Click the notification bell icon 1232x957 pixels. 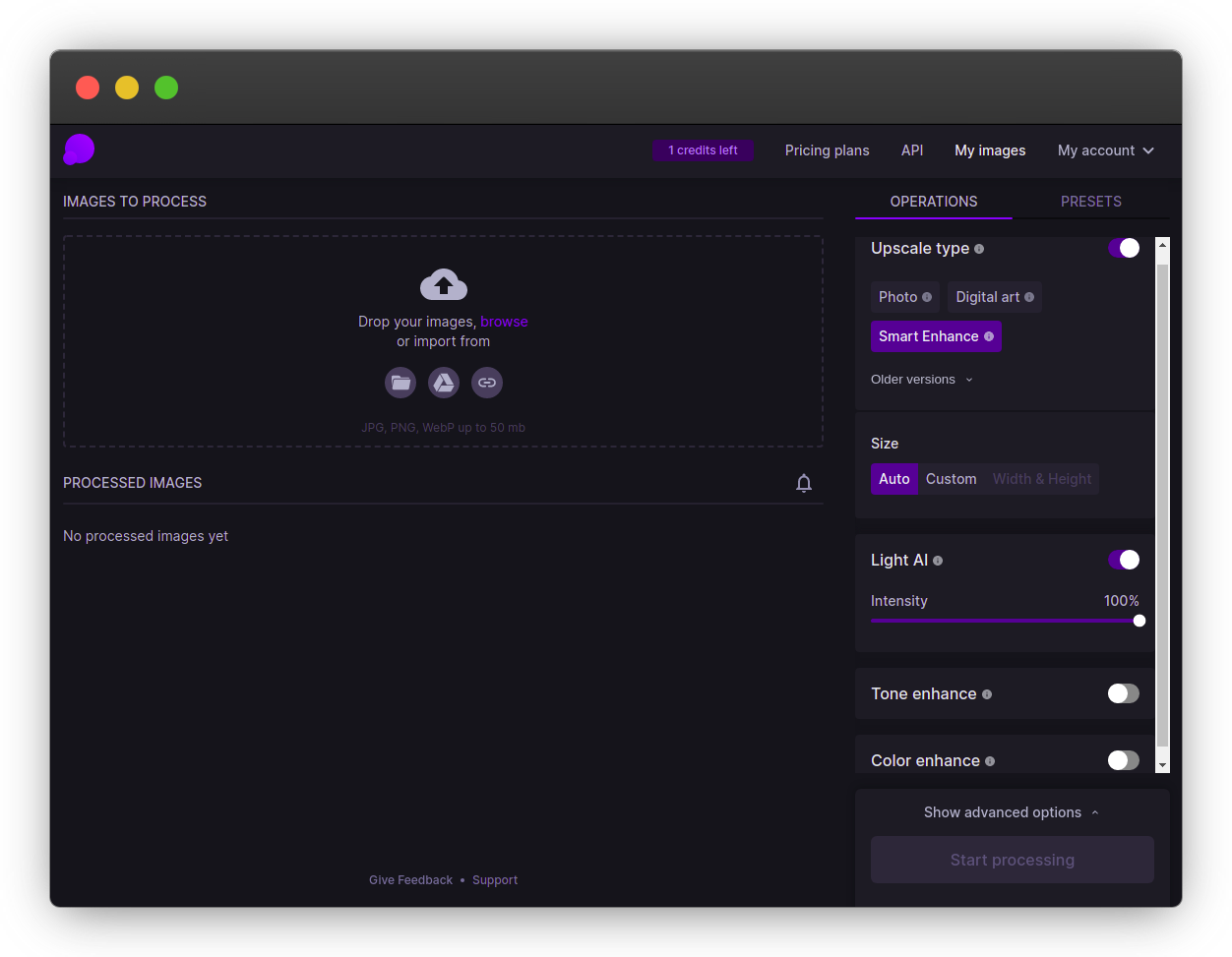[804, 483]
